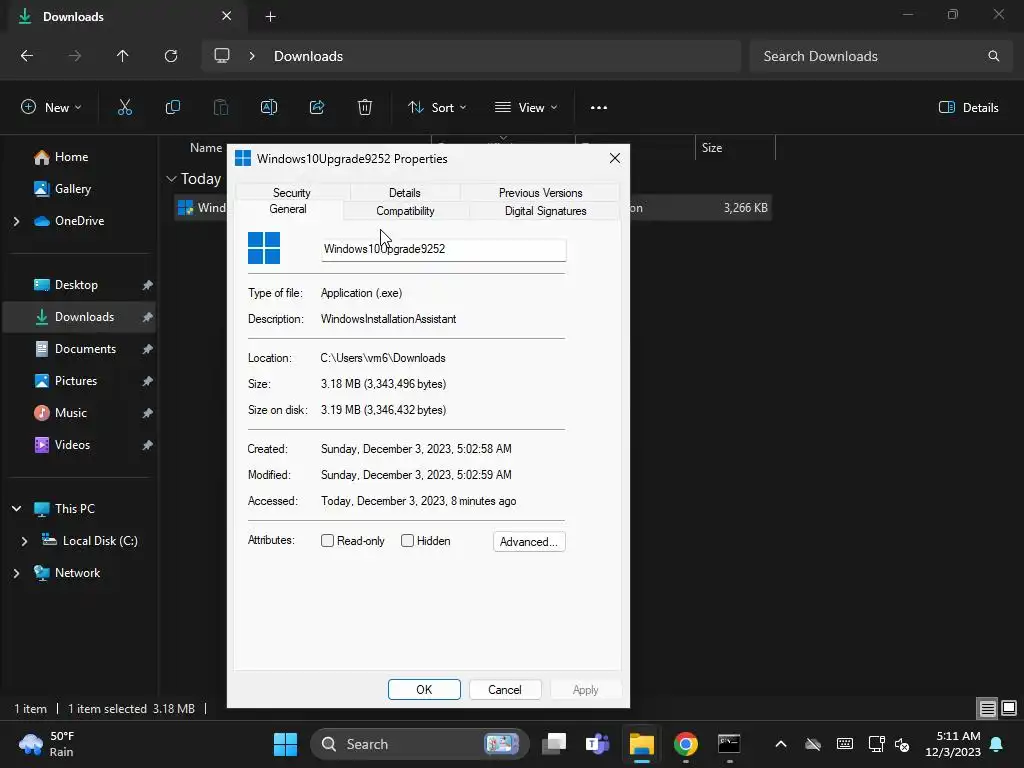Open the terminal app on taskbar
Screen dimensions: 1024x768
[x=729, y=744]
